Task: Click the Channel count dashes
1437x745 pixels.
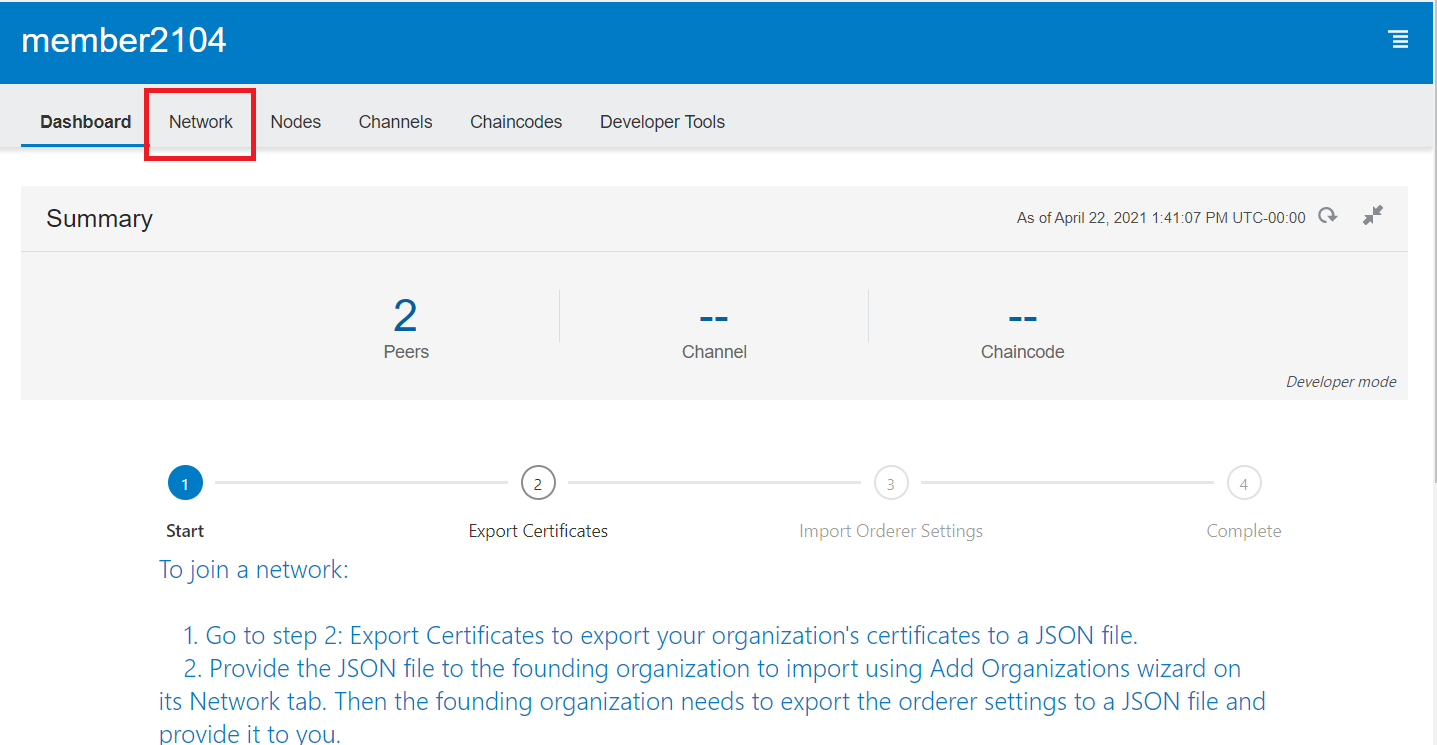Action: 714,318
